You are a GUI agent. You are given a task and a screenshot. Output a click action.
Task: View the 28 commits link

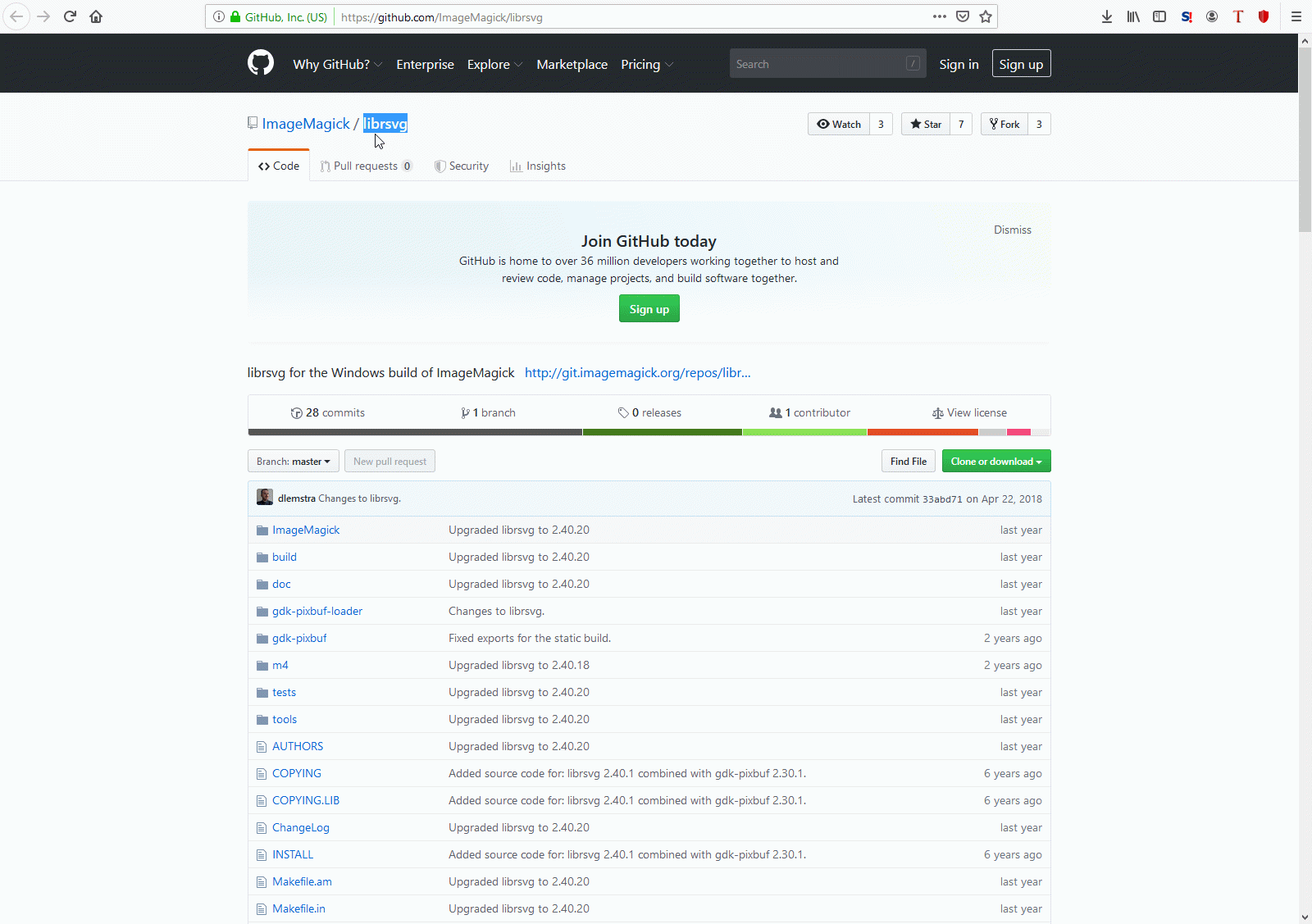tap(328, 412)
